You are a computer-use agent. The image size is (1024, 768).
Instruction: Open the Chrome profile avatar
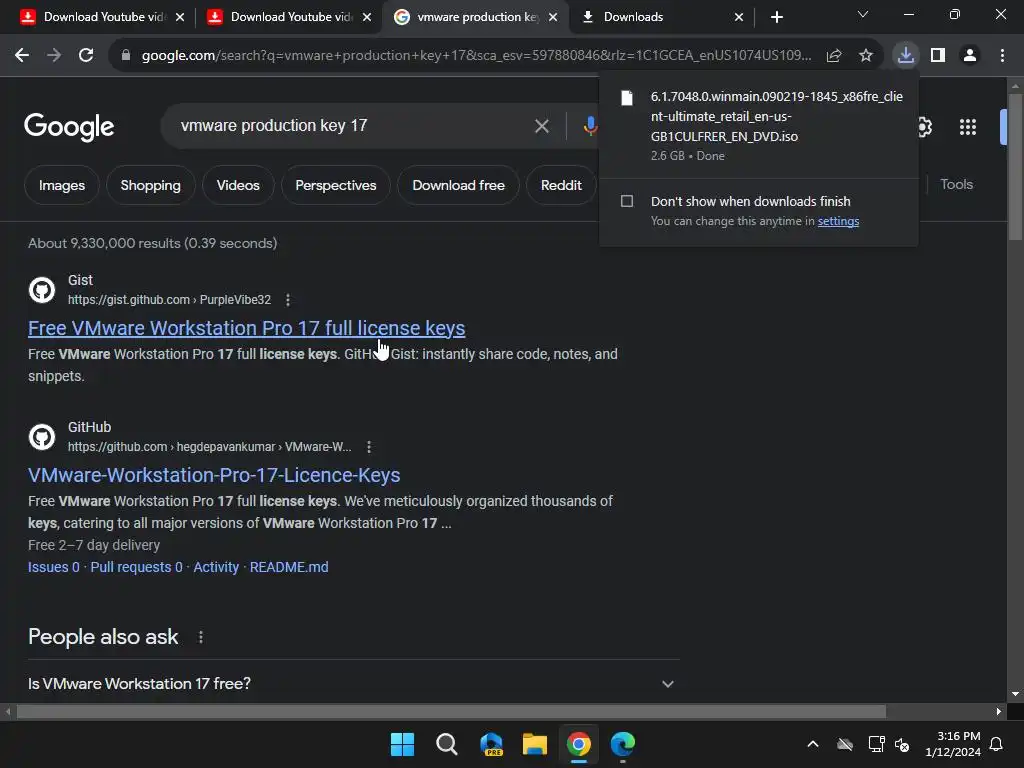coord(970,56)
